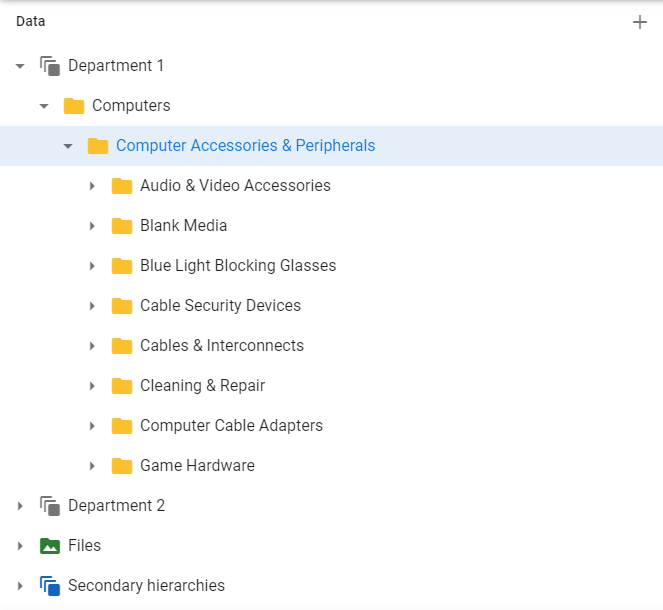
Task: Expand the Files node arrow
Action: (x=20, y=546)
